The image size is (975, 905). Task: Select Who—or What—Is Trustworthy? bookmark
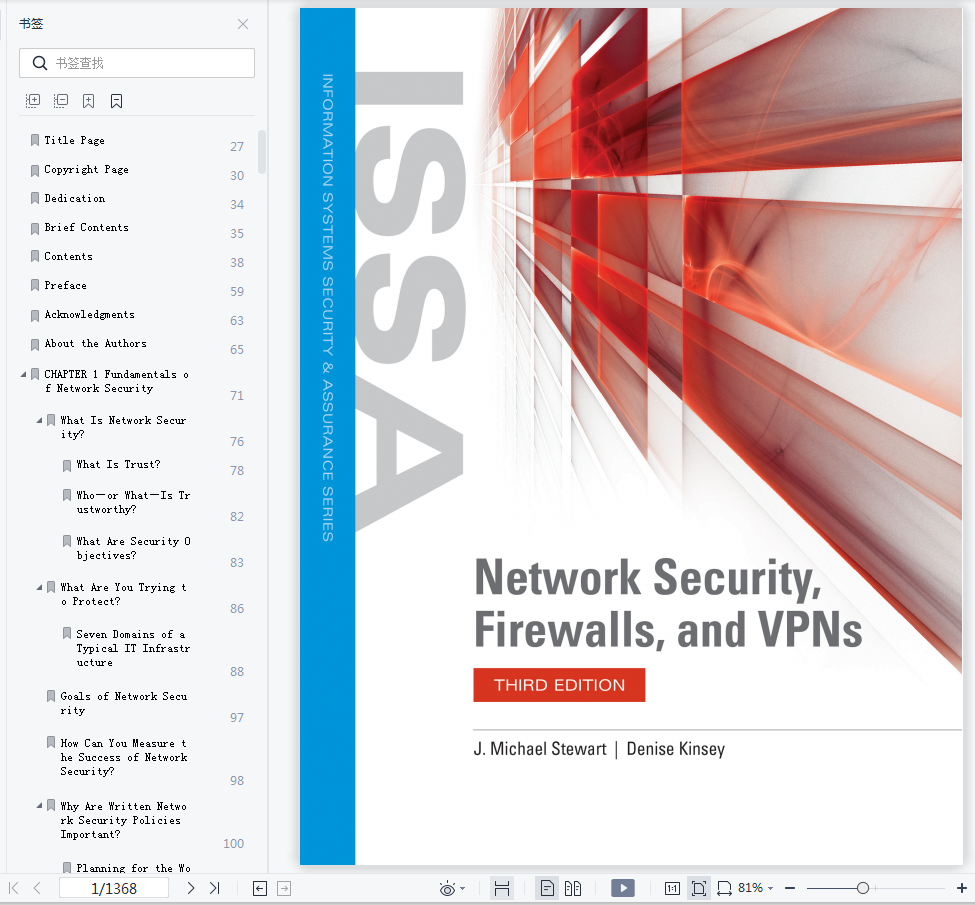click(133, 503)
